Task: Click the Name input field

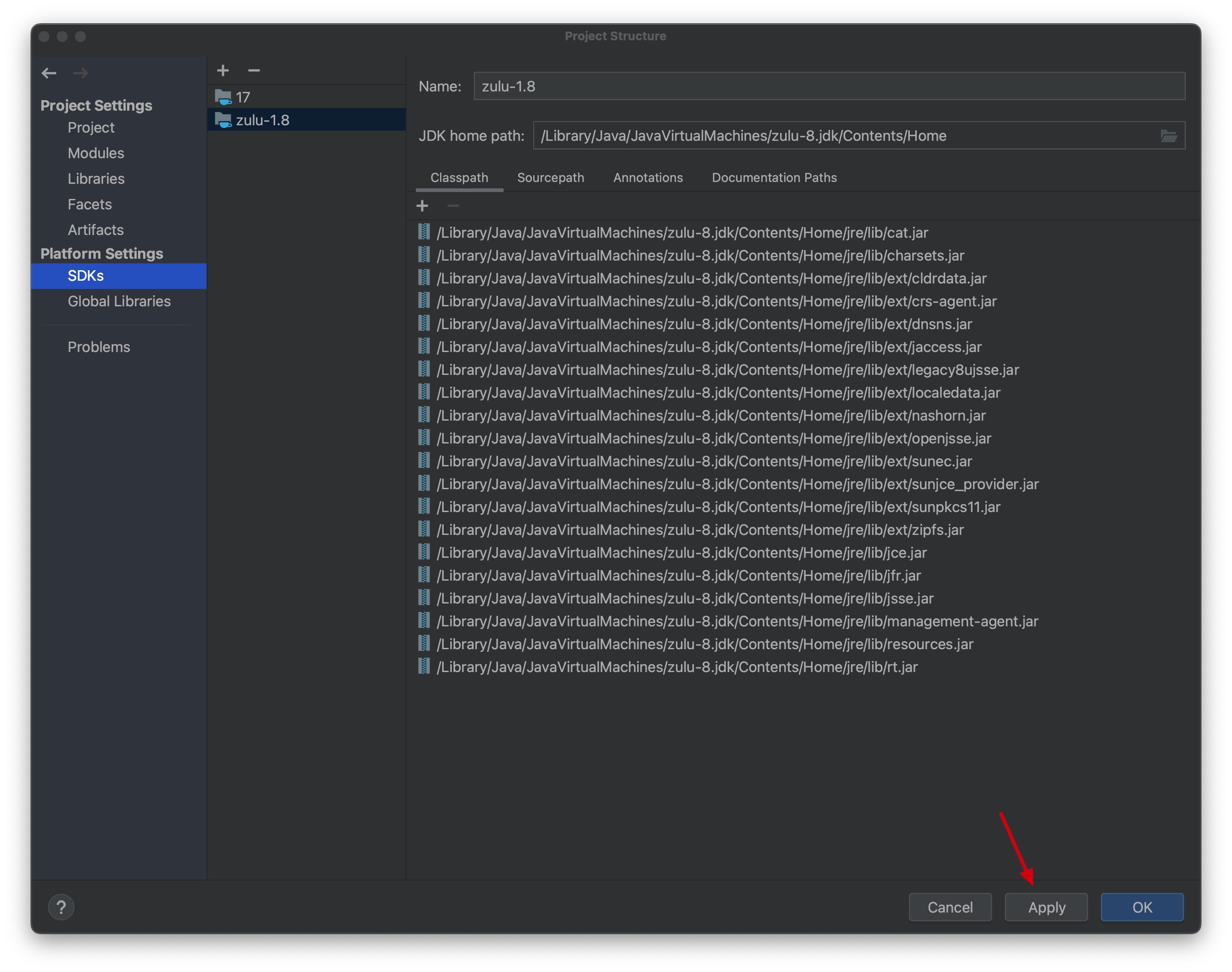Action: 829,86
